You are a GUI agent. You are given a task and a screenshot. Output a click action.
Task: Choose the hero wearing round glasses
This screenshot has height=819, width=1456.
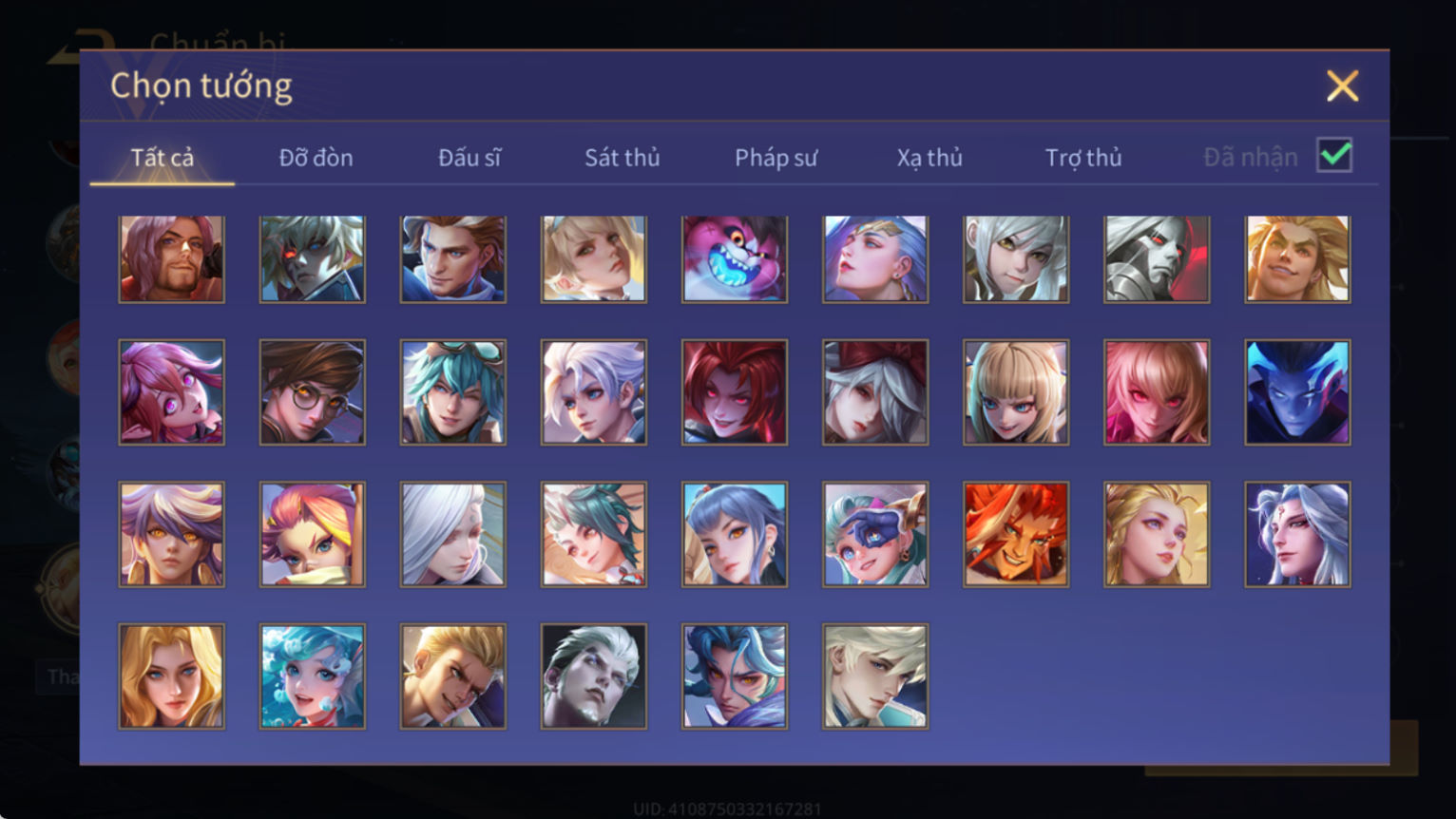(x=313, y=392)
